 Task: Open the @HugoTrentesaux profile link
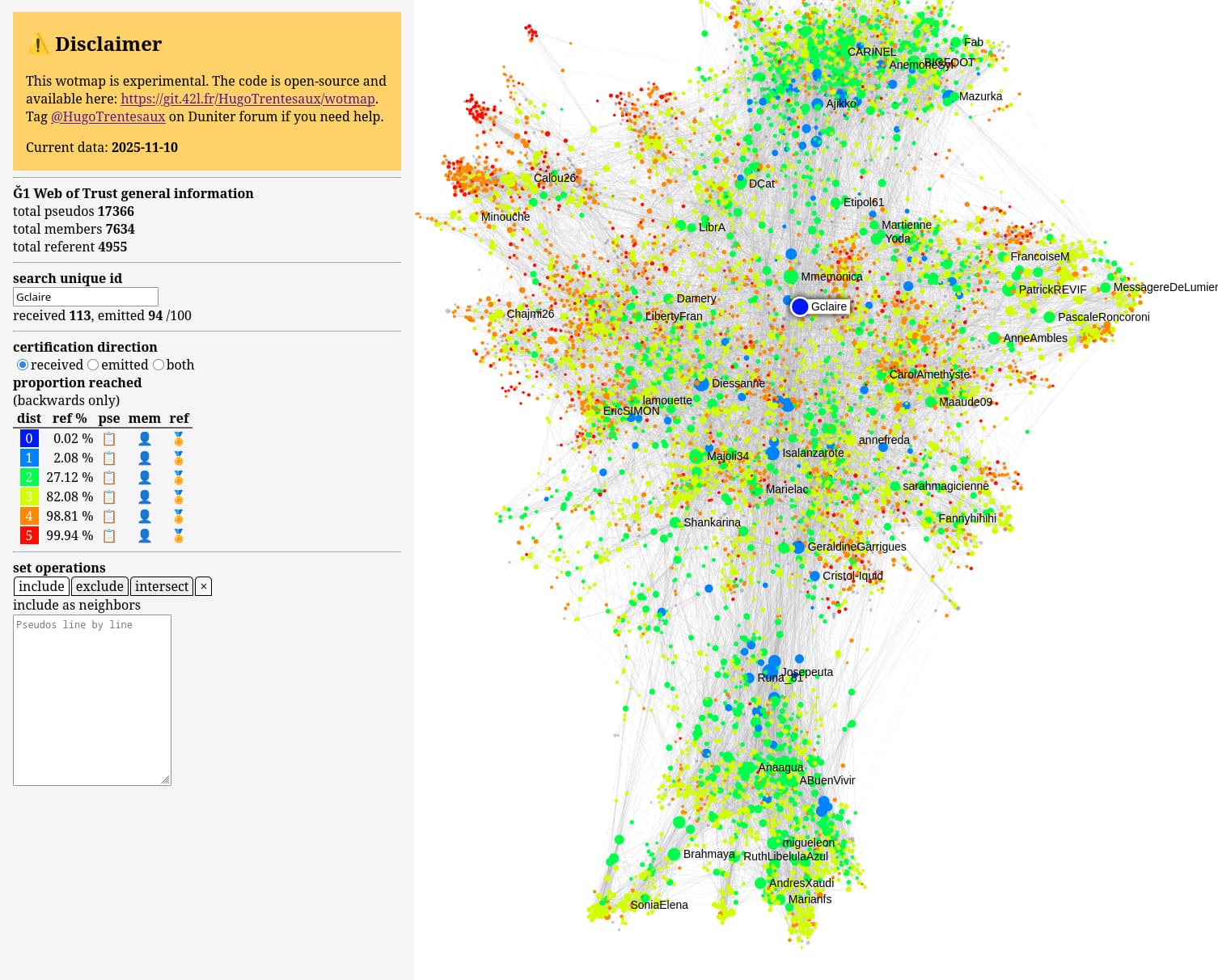(108, 116)
